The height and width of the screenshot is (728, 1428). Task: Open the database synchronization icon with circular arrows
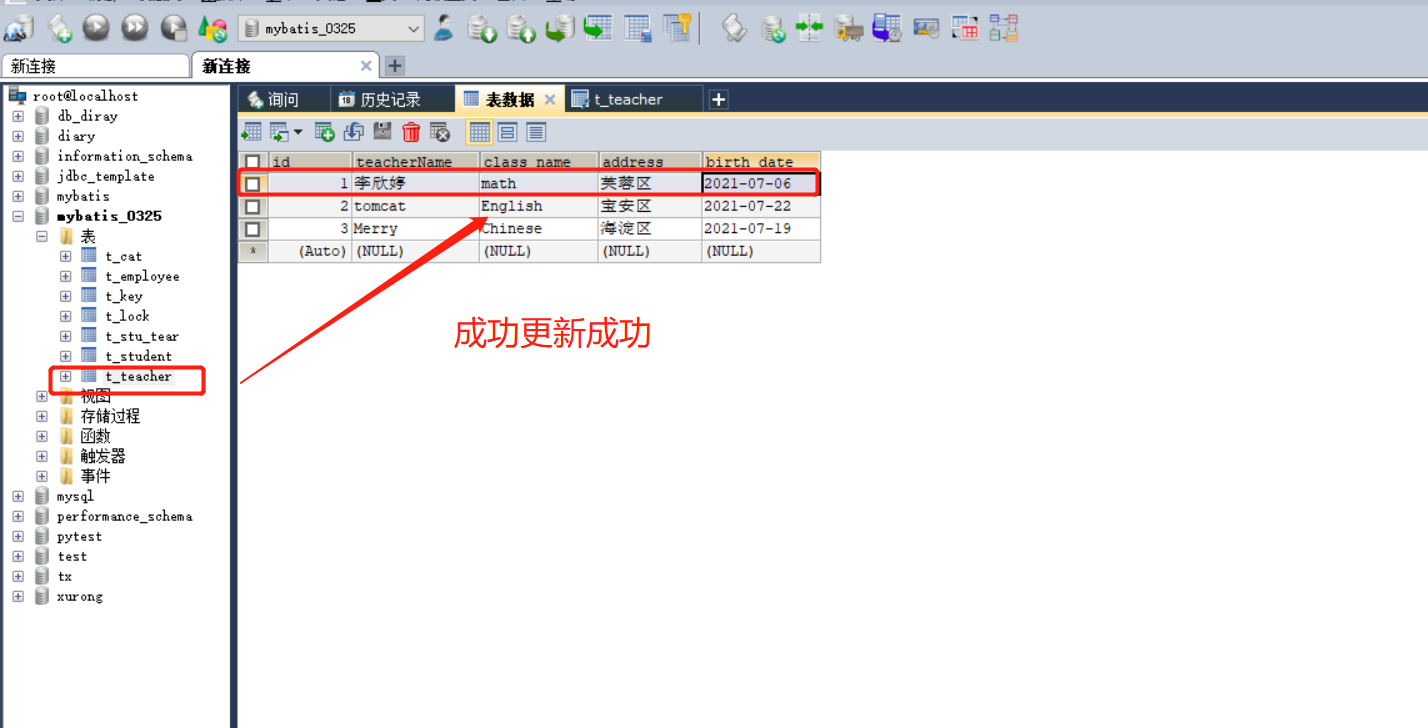(x=774, y=28)
